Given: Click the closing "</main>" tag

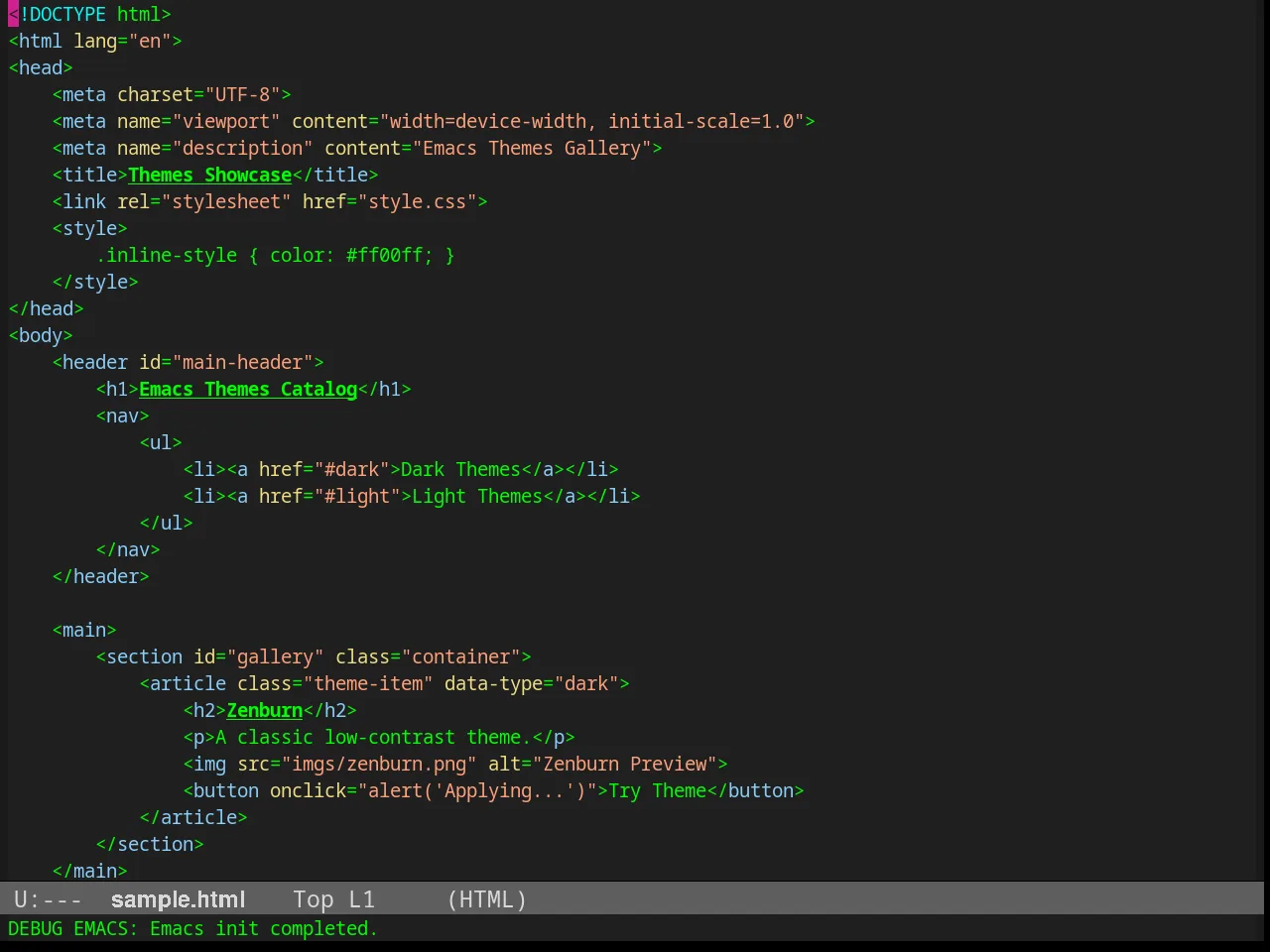Looking at the screenshot, I should point(90,871).
